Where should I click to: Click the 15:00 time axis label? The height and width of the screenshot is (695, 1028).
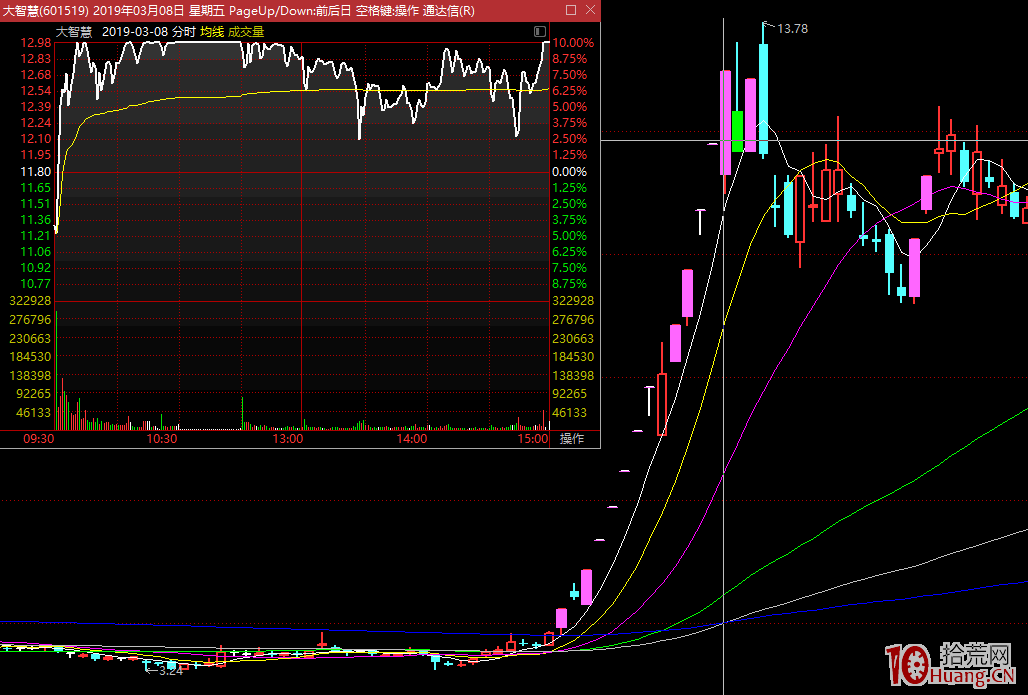[x=534, y=439]
